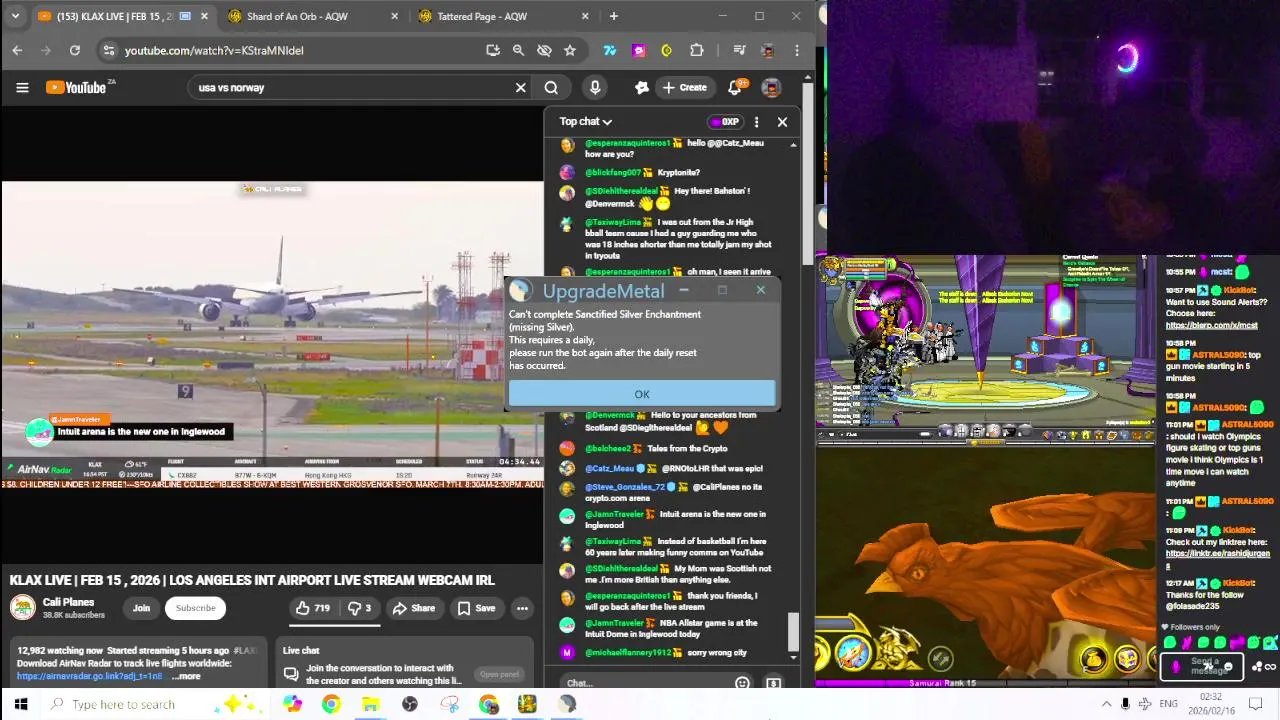The height and width of the screenshot is (720, 1280).
Task: Click the 0XP points badge in chat
Action: (724, 122)
